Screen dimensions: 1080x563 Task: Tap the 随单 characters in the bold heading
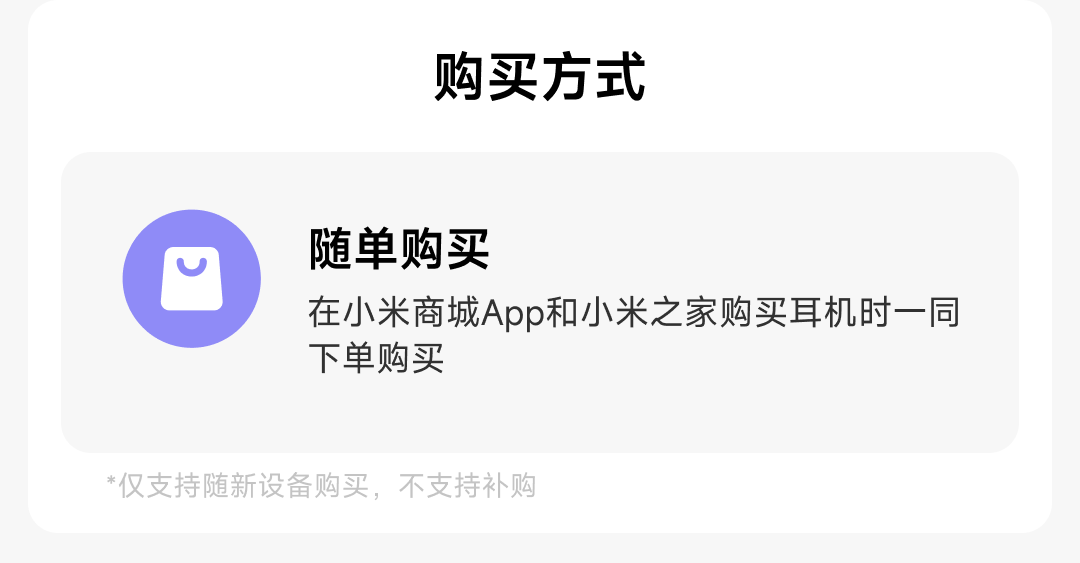(x=353, y=249)
